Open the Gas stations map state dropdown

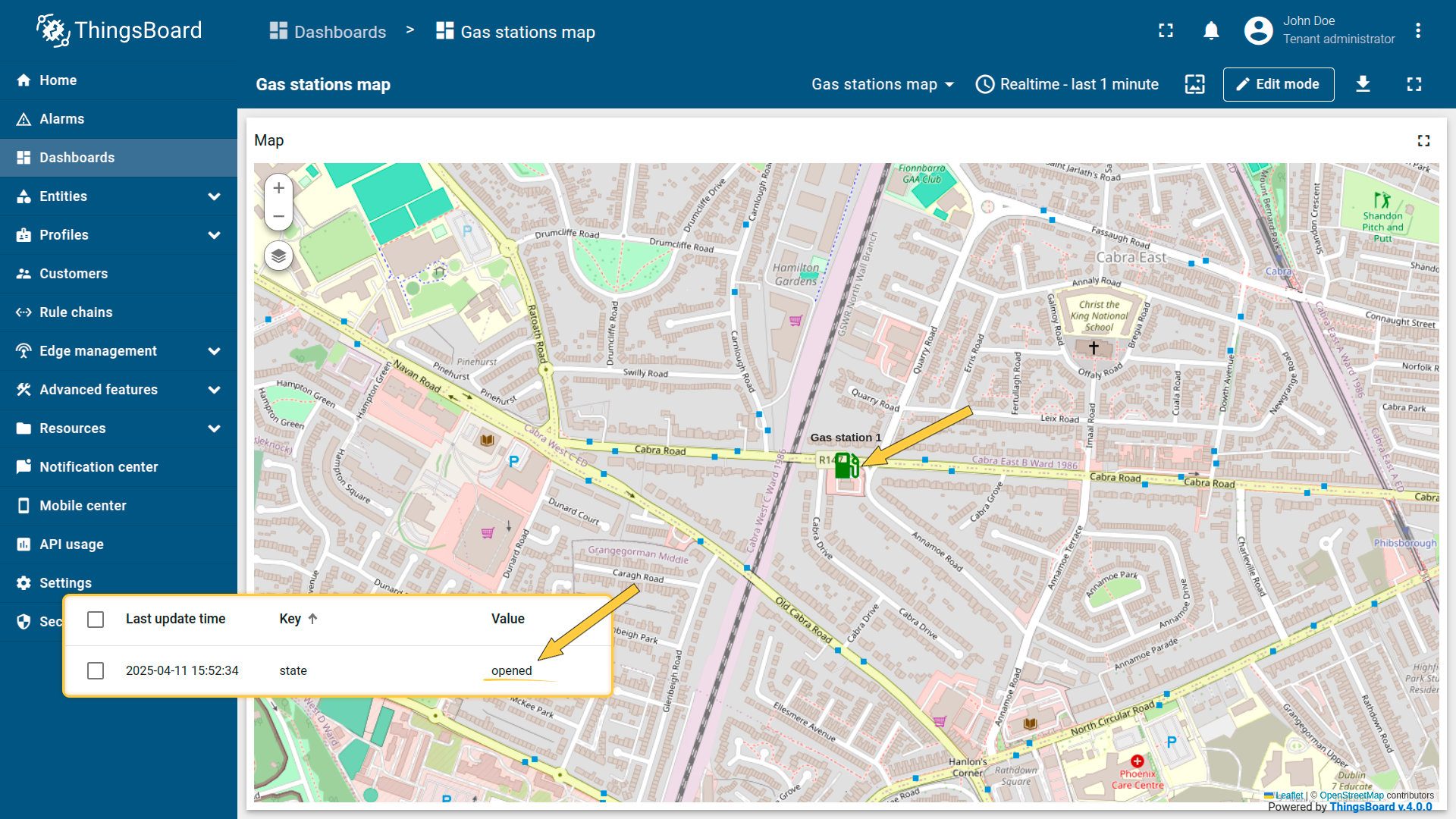click(x=882, y=84)
